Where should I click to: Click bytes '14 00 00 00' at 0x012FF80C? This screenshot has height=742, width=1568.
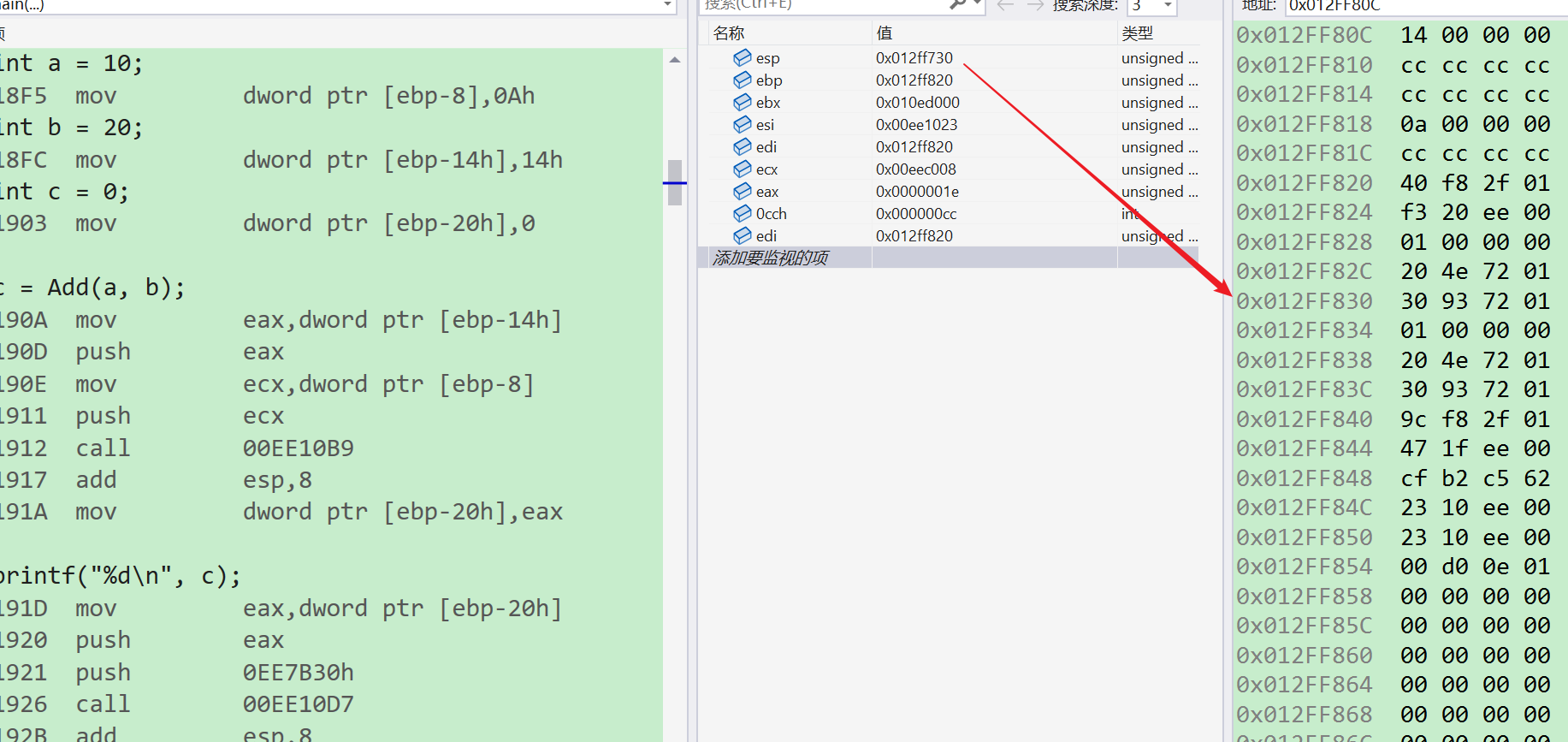[1476, 35]
